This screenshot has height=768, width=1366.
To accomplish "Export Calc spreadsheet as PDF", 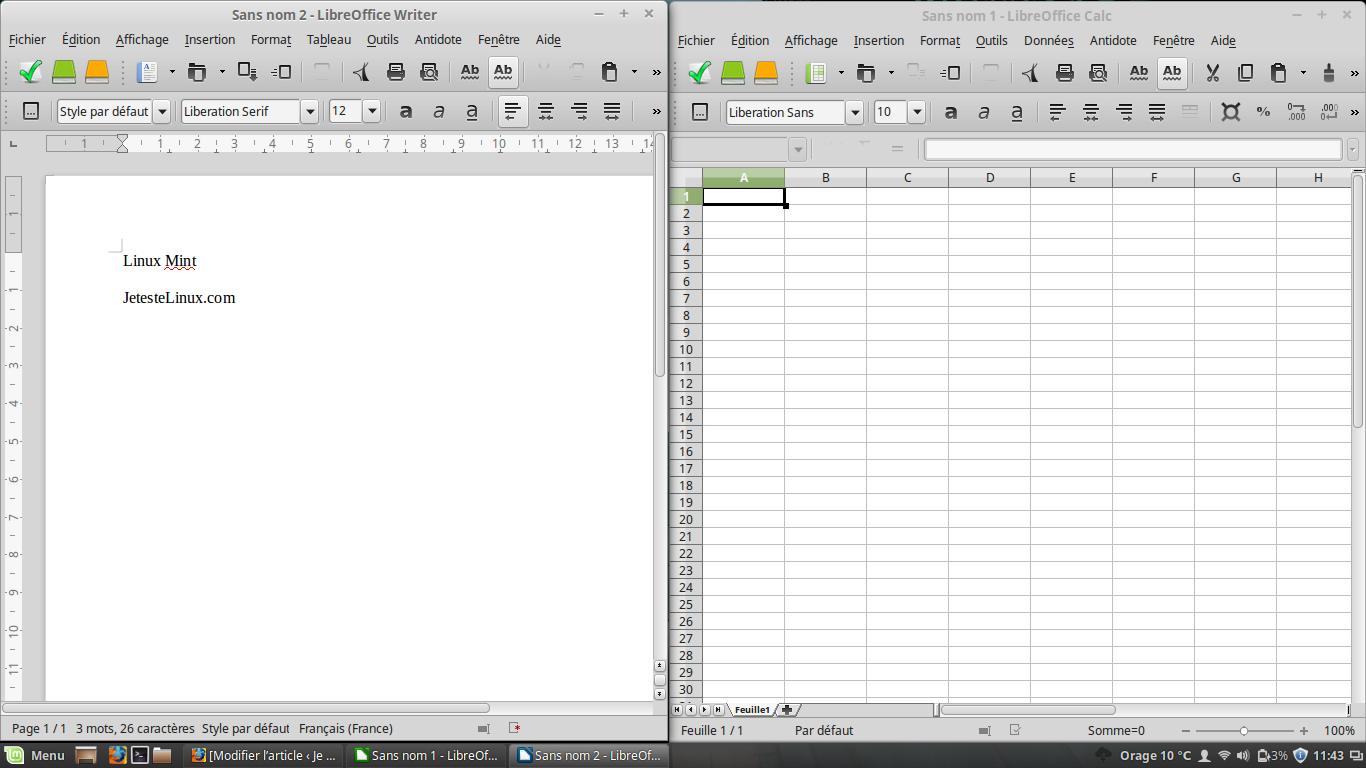I will click(1031, 72).
